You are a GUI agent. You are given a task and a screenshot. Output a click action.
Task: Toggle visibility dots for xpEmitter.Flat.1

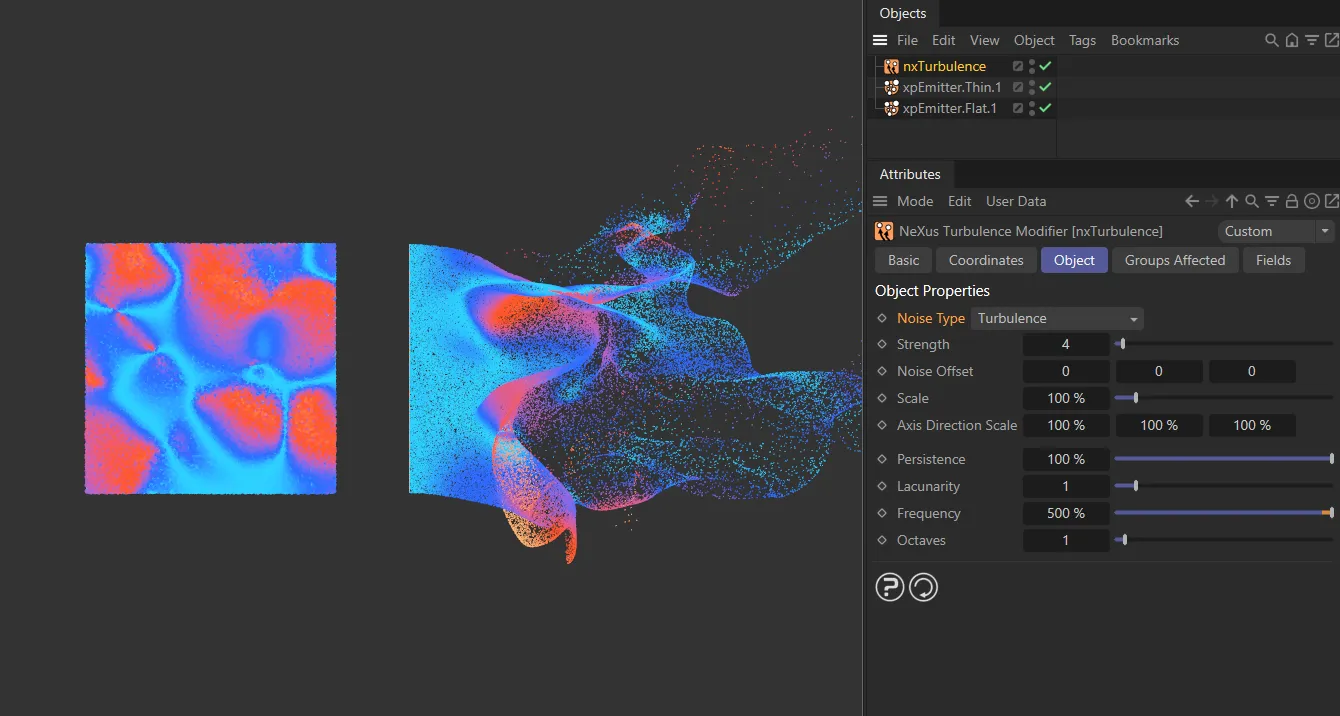pos(1031,108)
